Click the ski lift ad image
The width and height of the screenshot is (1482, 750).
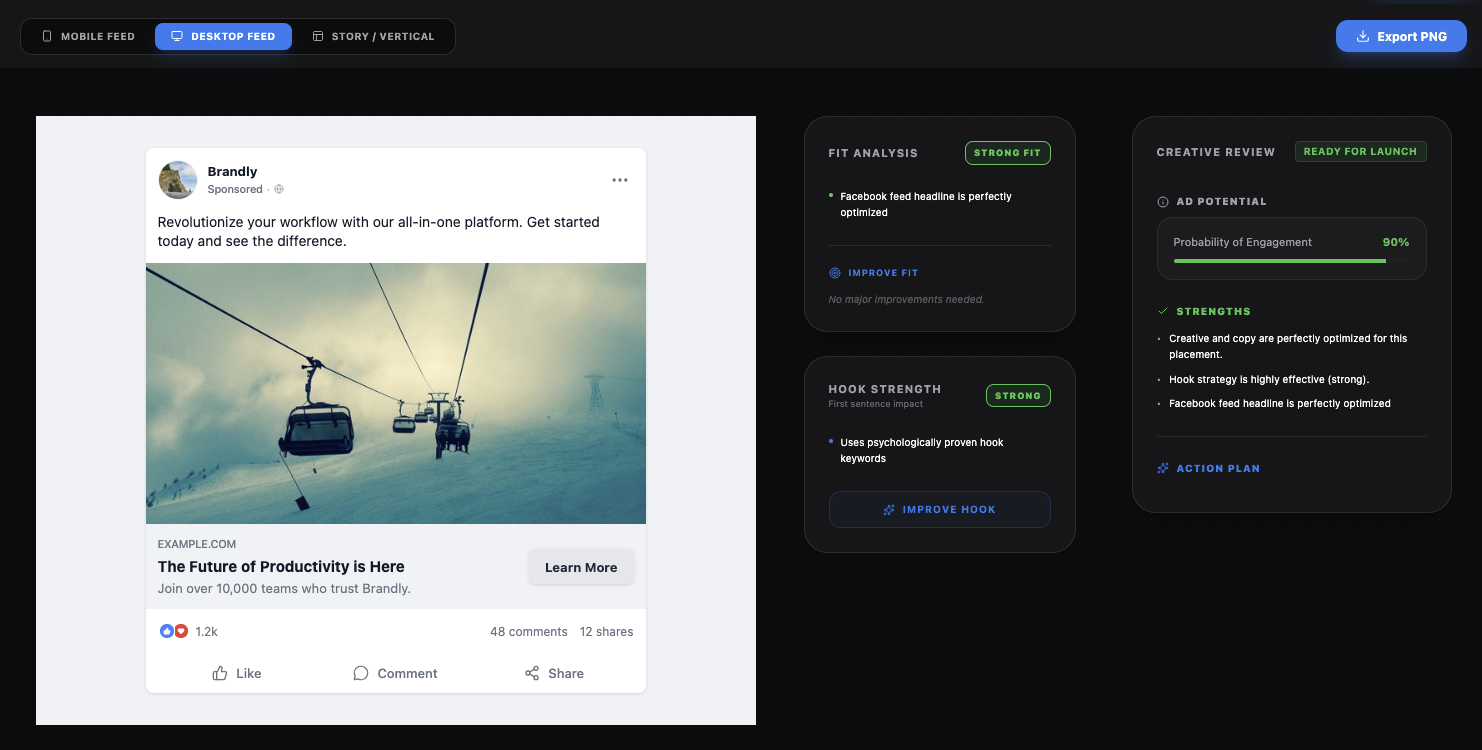click(396, 393)
